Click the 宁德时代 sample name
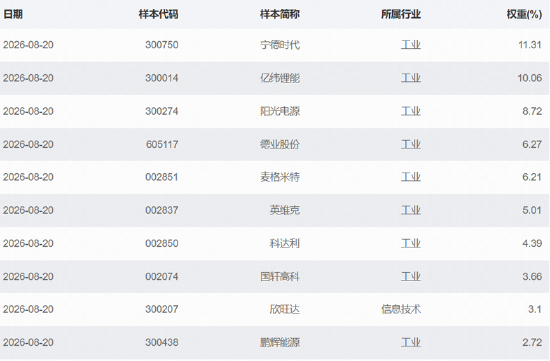The width and height of the screenshot is (550, 361). pos(280,45)
